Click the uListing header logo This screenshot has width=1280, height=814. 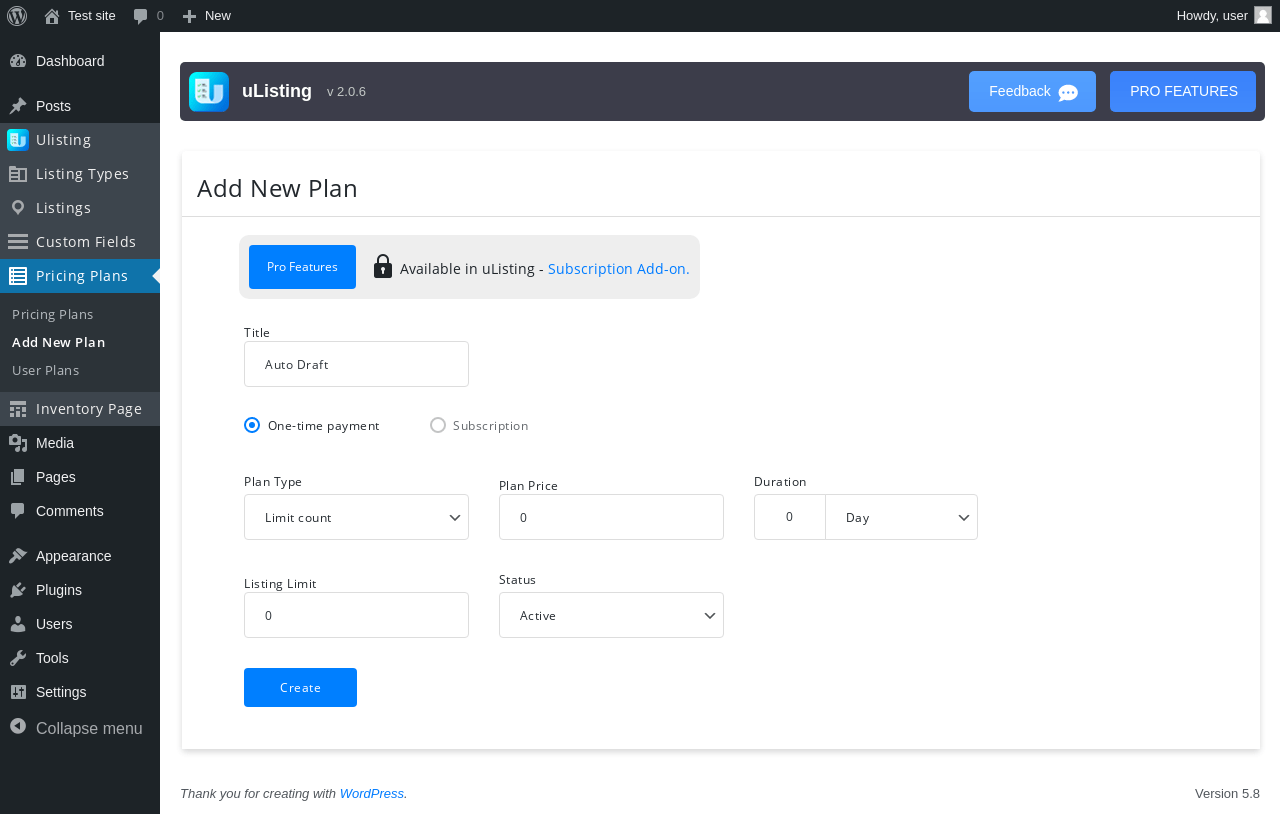pyautogui.click(x=209, y=92)
